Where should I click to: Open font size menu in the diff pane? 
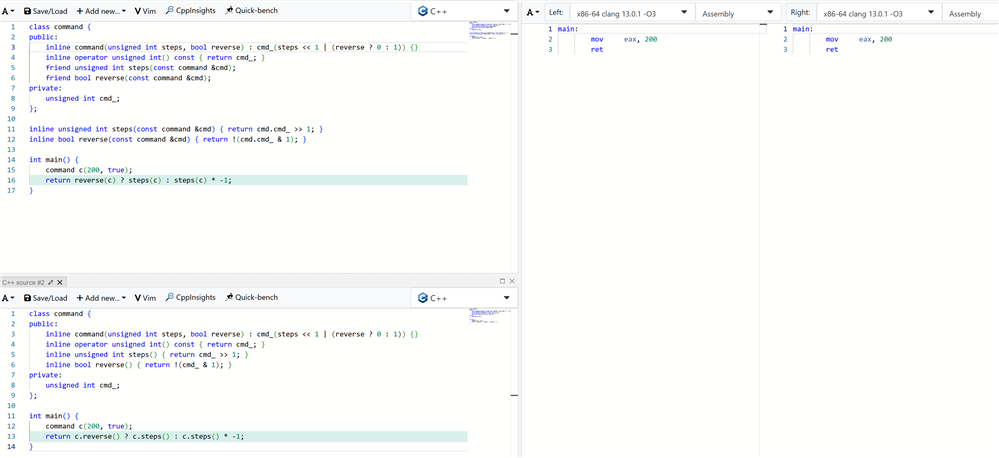pyautogui.click(x=533, y=13)
